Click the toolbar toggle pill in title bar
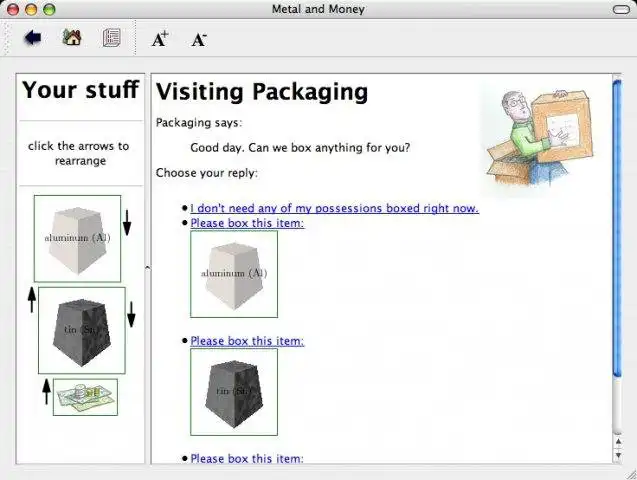 (621, 9)
